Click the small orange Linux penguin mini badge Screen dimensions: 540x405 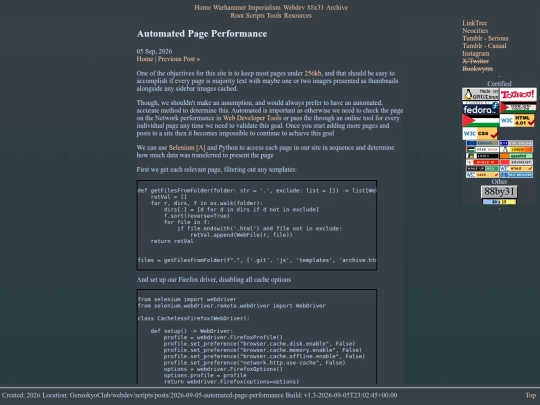pos(516,149)
